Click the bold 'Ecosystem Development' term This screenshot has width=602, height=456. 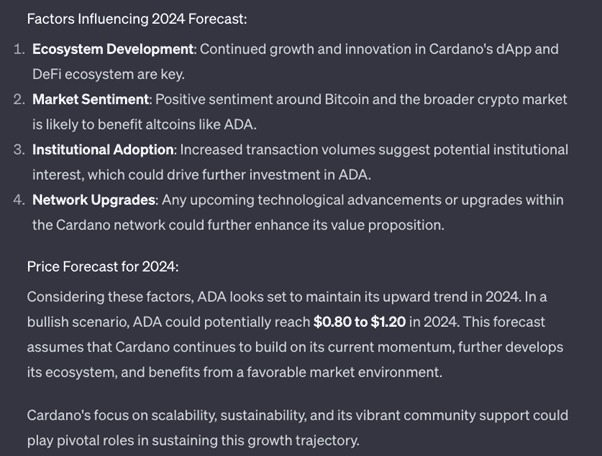[x=113, y=49]
